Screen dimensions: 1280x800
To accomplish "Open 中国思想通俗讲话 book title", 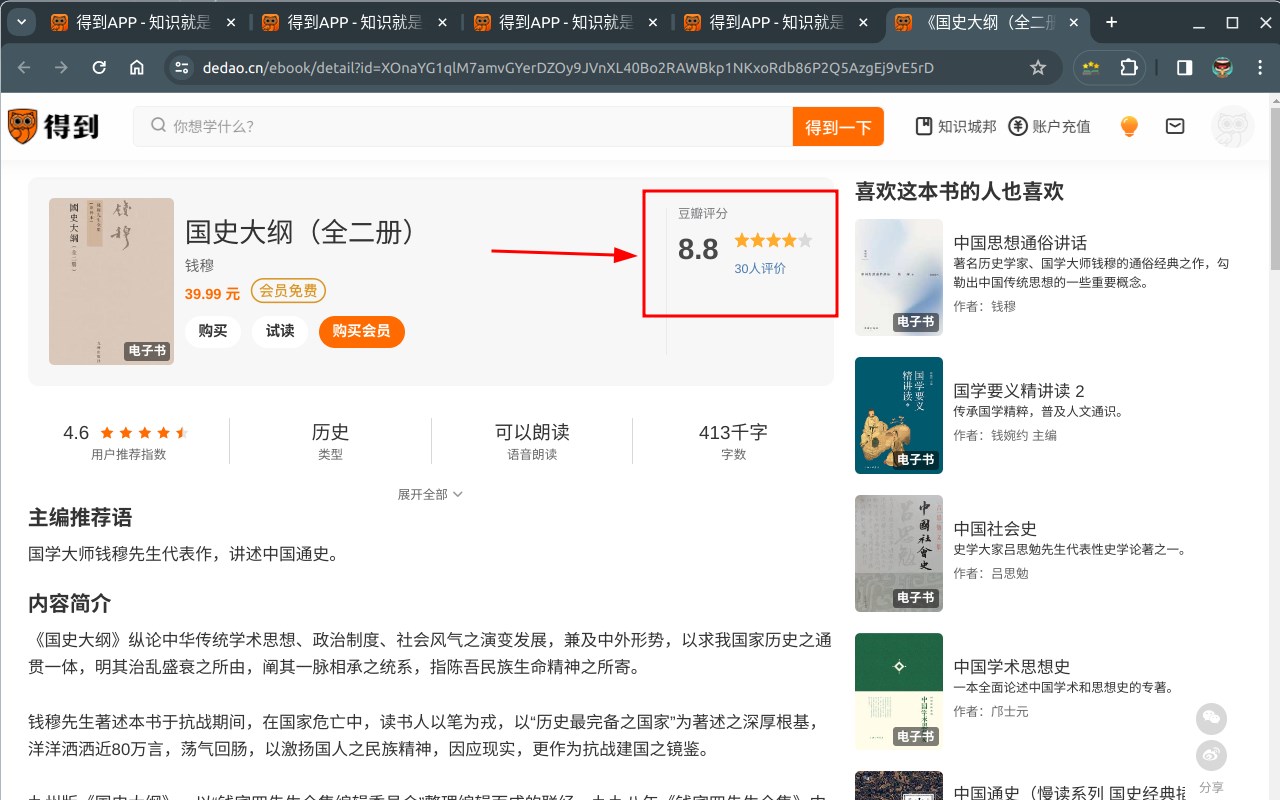I will [x=1020, y=243].
